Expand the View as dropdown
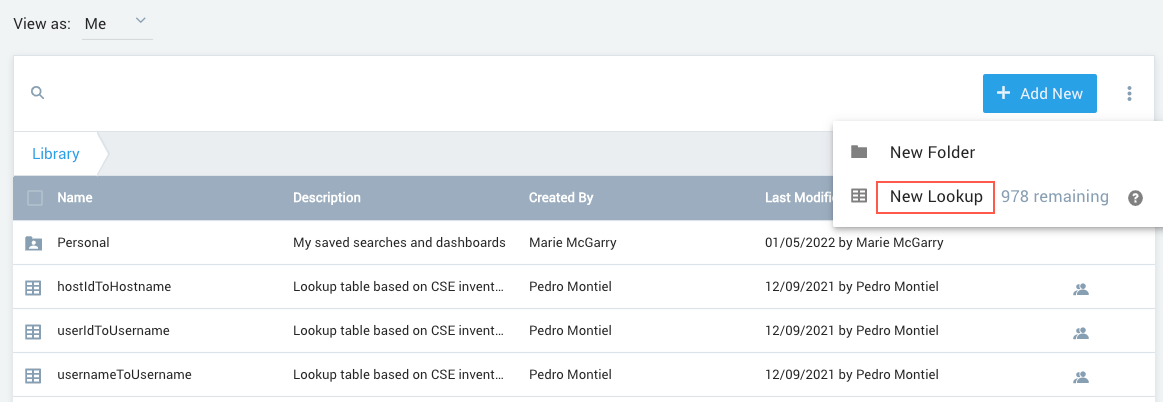This screenshot has height=402, width=1163. tap(117, 23)
